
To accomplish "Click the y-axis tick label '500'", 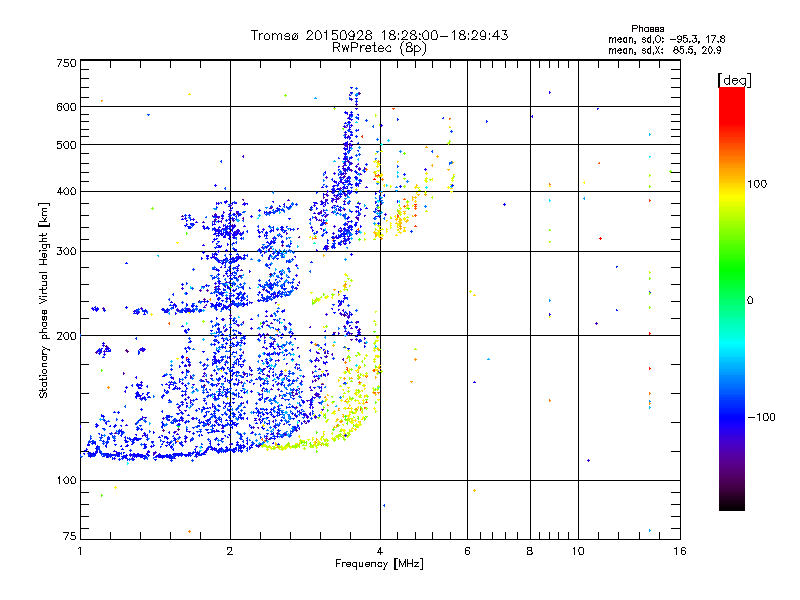I will click(66, 145).
